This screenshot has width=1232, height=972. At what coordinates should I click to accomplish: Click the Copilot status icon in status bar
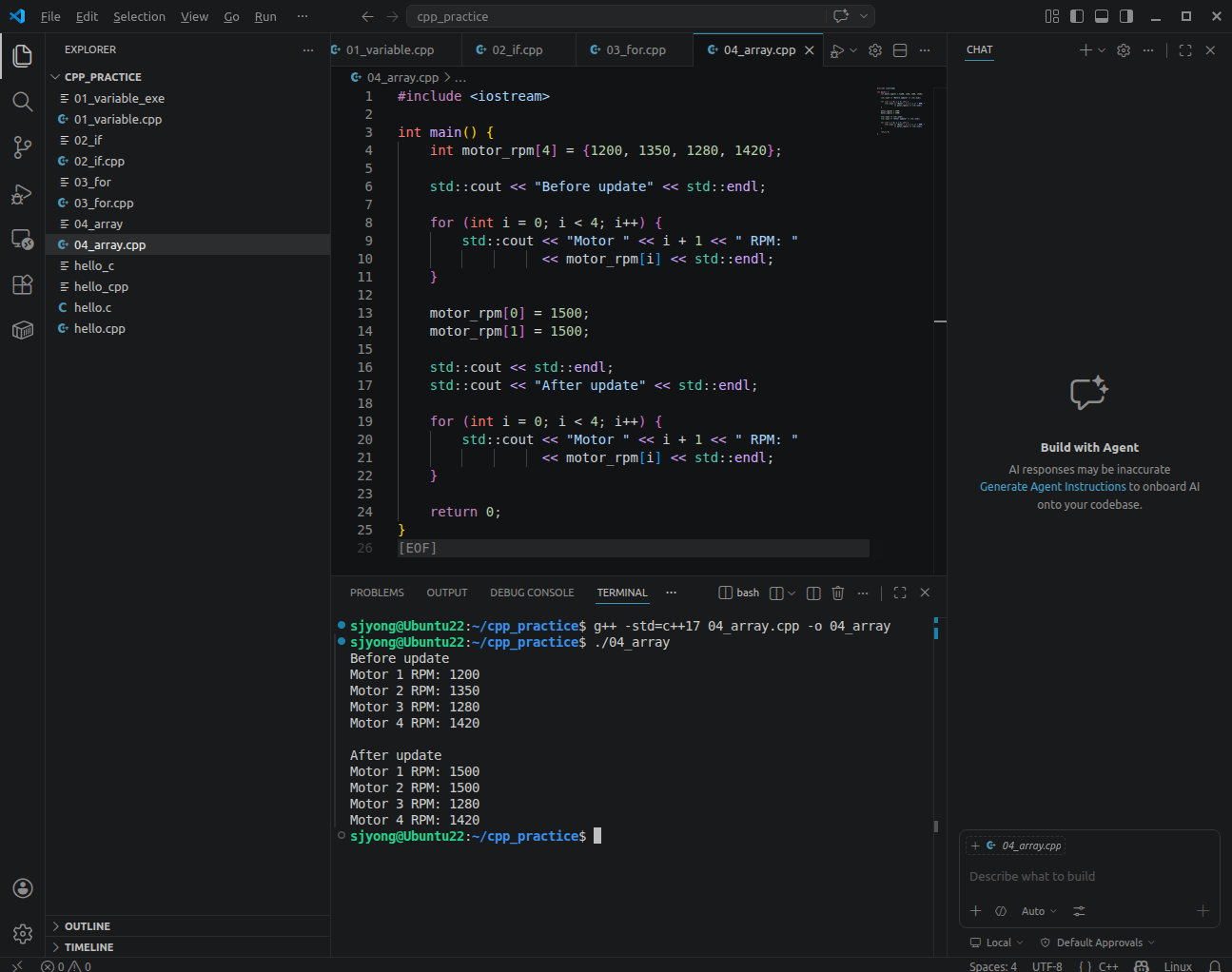[x=1142, y=965]
